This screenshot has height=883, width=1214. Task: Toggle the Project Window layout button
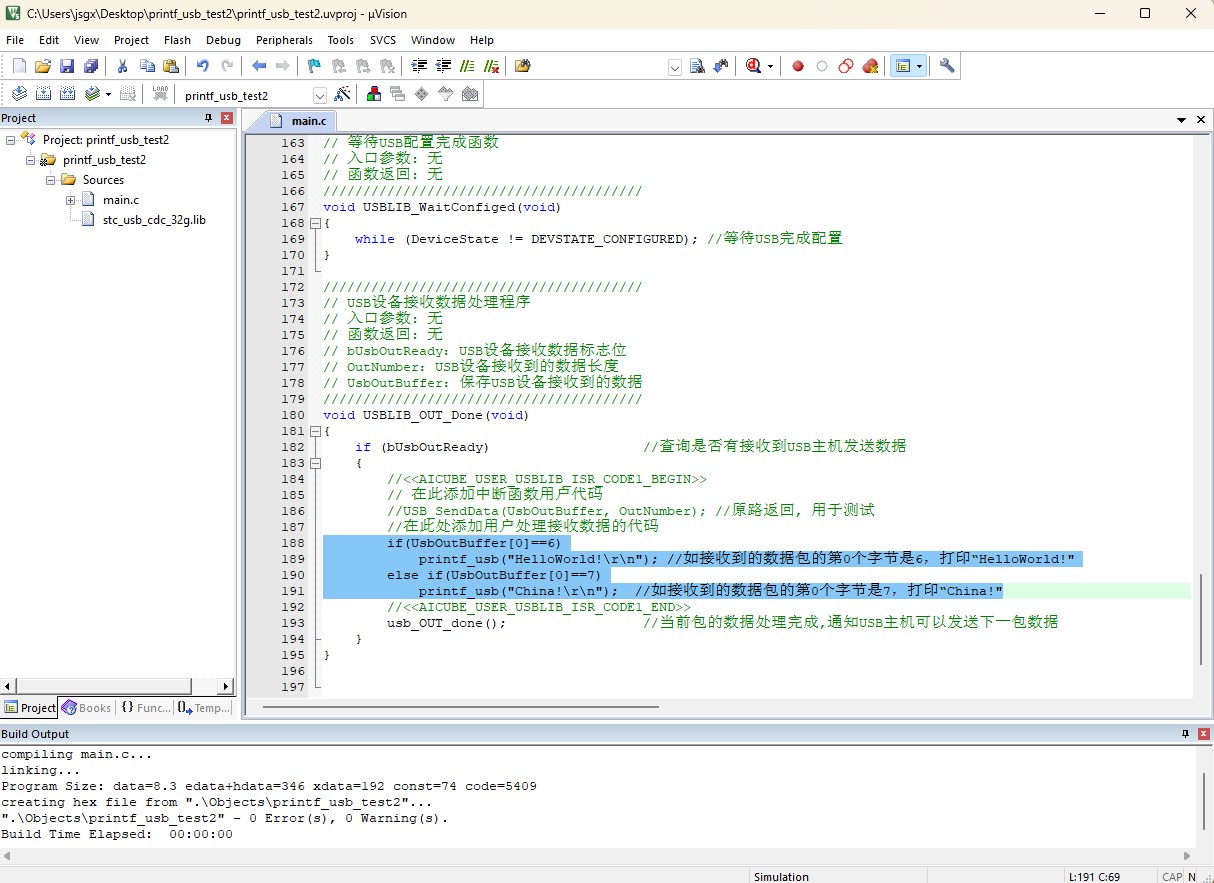tap(903, 66)
